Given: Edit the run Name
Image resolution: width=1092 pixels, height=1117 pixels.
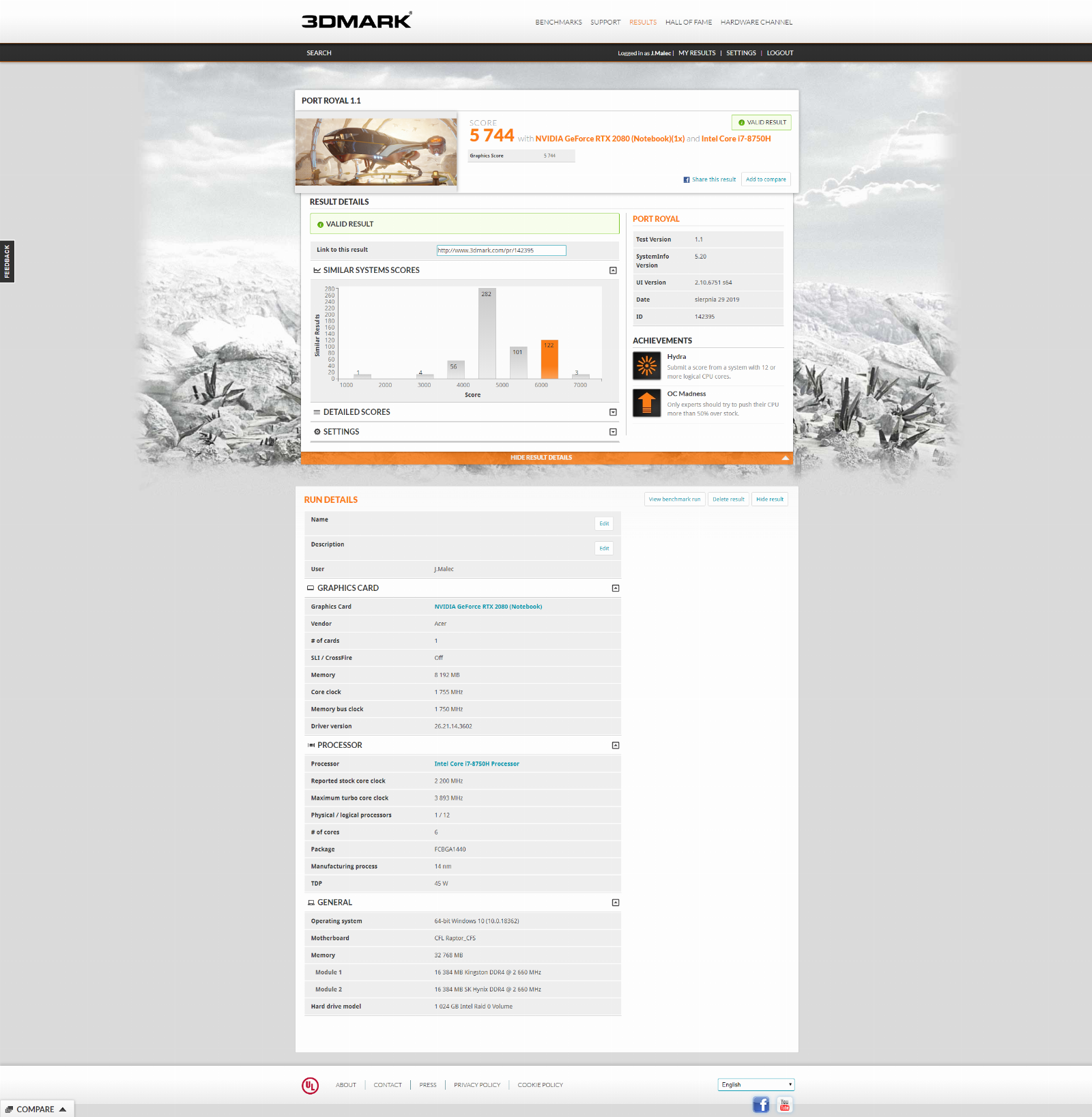Looking at the screenshot, I should 604,523.
